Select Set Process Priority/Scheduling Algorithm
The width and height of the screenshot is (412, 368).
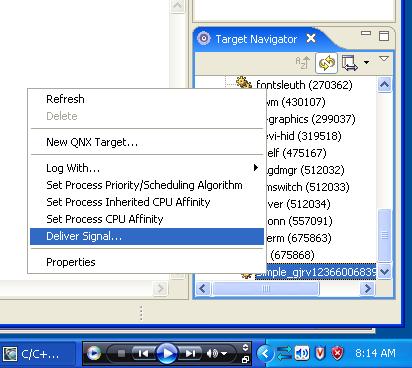point(147,185)
